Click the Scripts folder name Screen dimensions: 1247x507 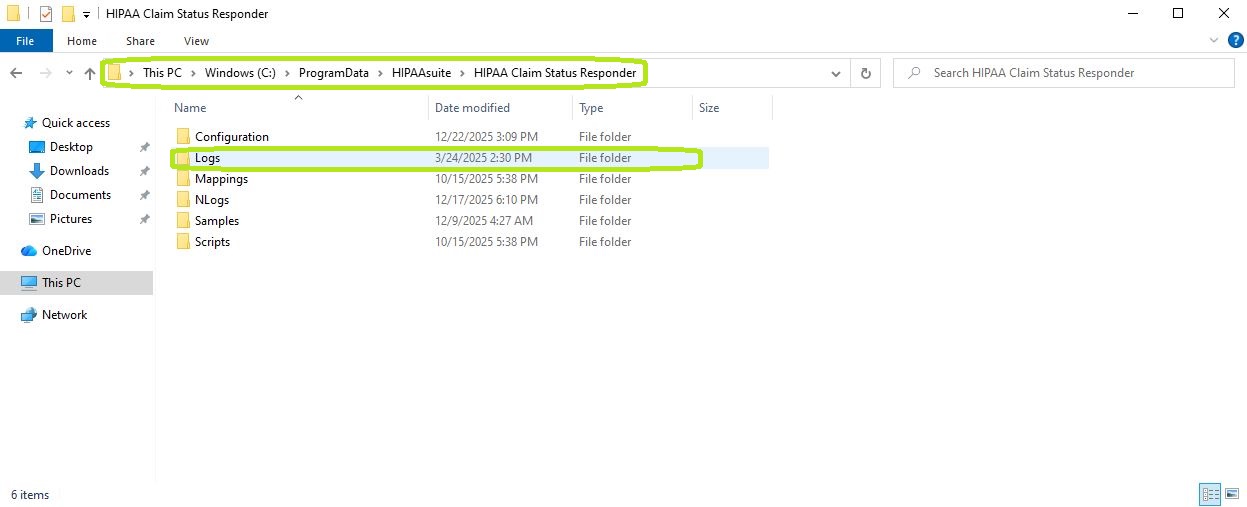(212, 242)
